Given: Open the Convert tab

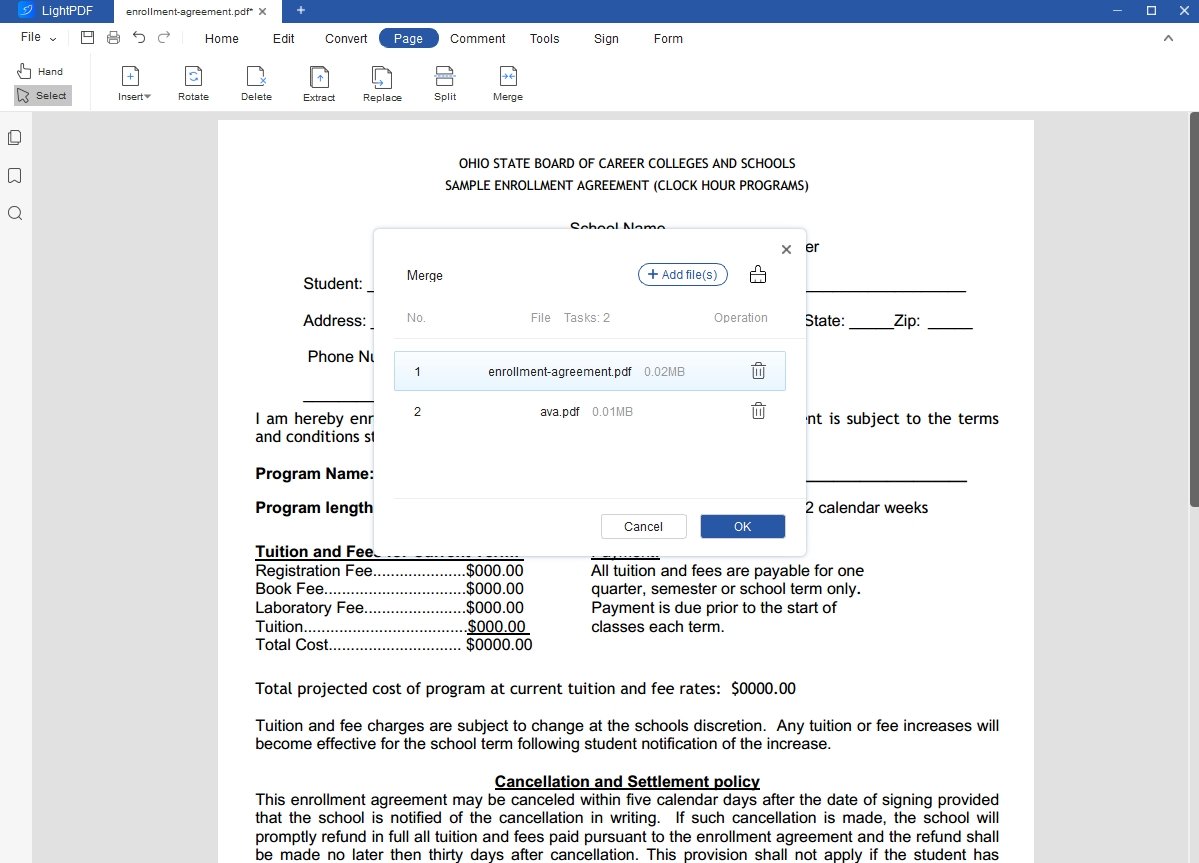Looking at the screenshot, I should coord(346,39).
